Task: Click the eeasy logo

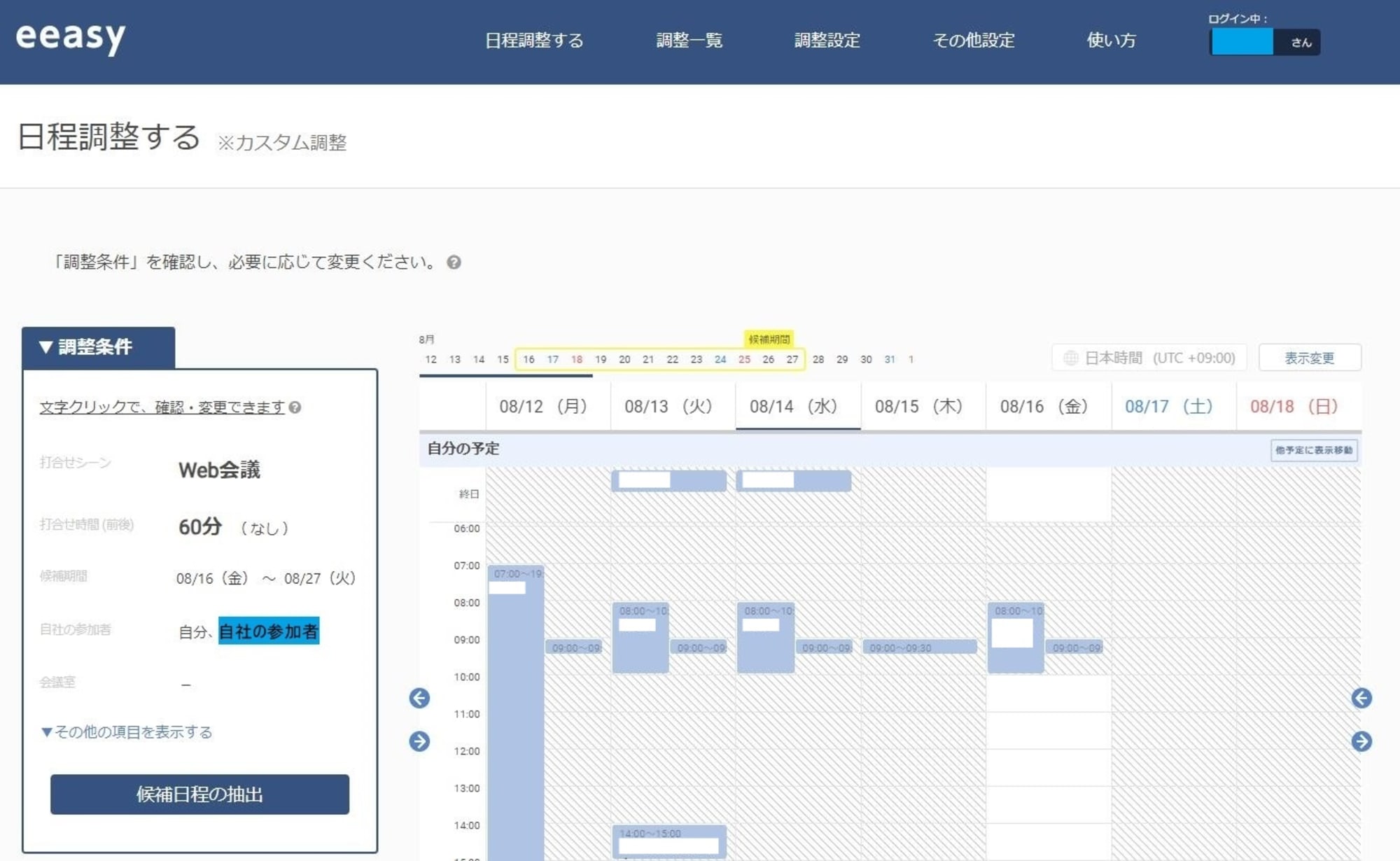Action: coord(71,38)
